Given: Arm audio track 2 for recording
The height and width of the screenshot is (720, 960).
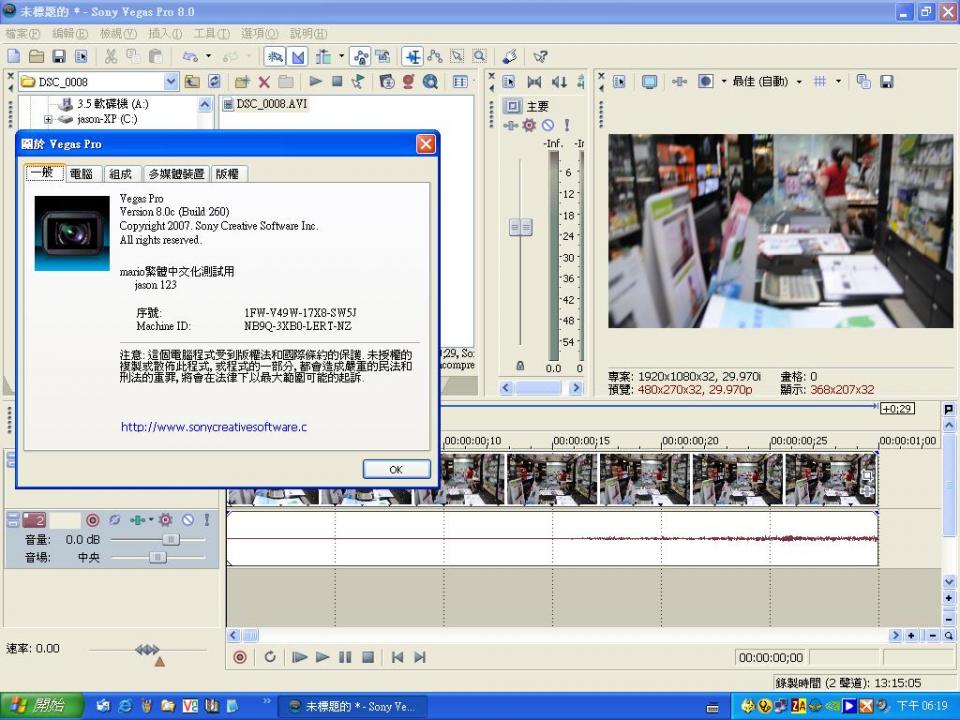Looking at the screenshot, I should point(92,520).
